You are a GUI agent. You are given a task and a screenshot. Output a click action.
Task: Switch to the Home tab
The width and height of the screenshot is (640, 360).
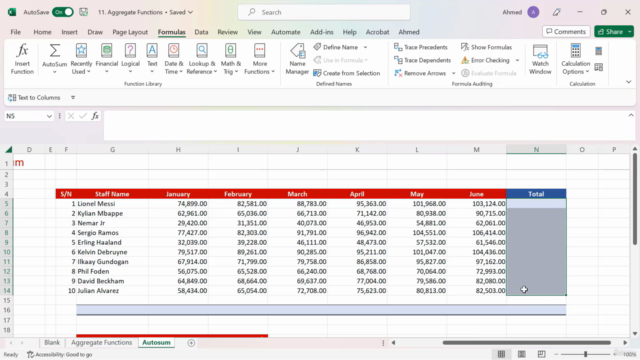click(42, 32)
